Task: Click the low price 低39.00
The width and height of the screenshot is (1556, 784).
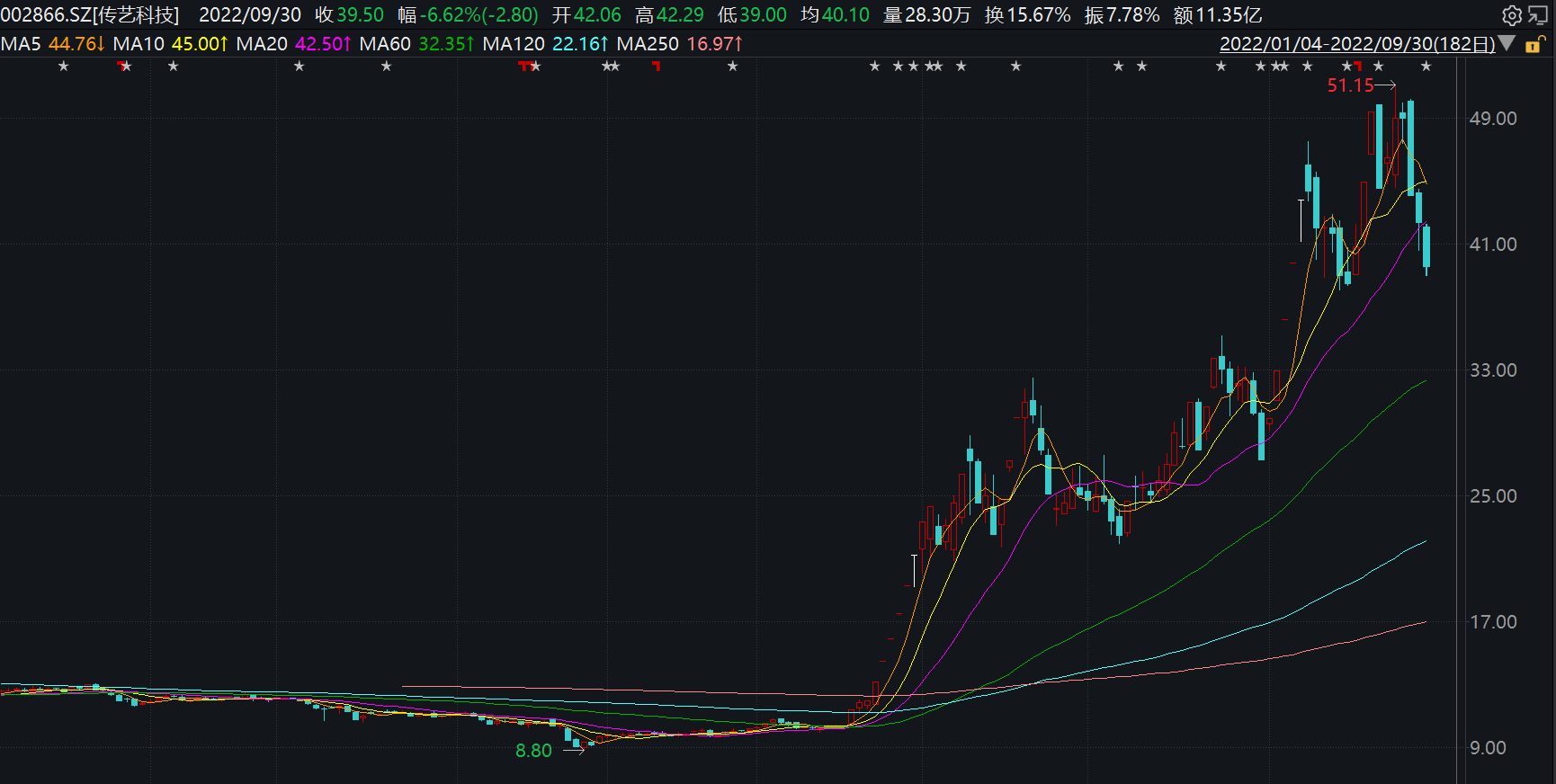Action: [752, 15]
